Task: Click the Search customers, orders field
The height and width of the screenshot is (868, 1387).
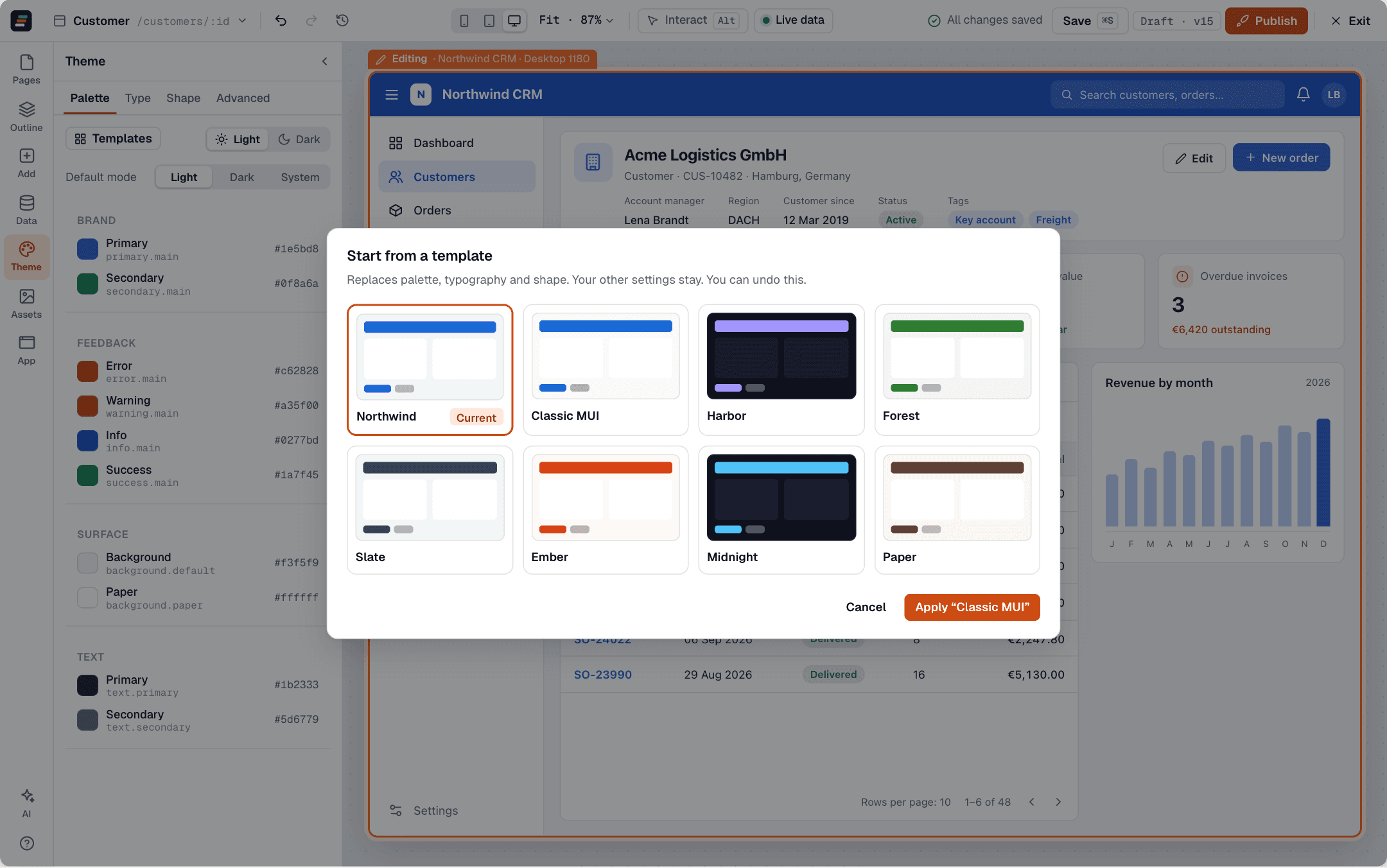Action: [x=1168, y=94]
